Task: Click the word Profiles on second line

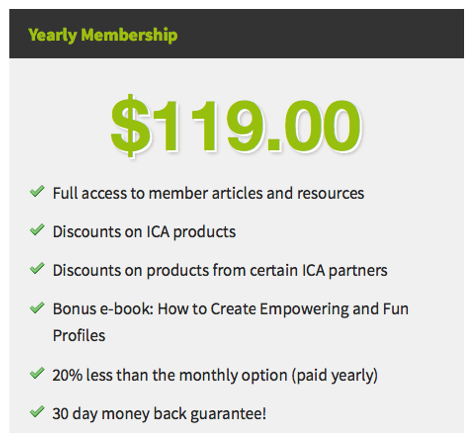Action: coord(79,336)
